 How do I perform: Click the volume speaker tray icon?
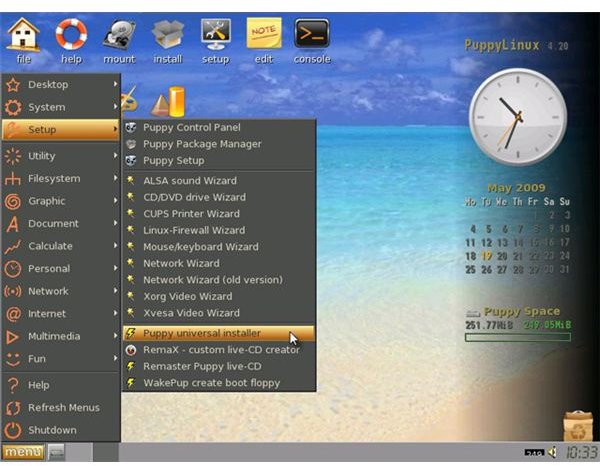click(552, 452)
